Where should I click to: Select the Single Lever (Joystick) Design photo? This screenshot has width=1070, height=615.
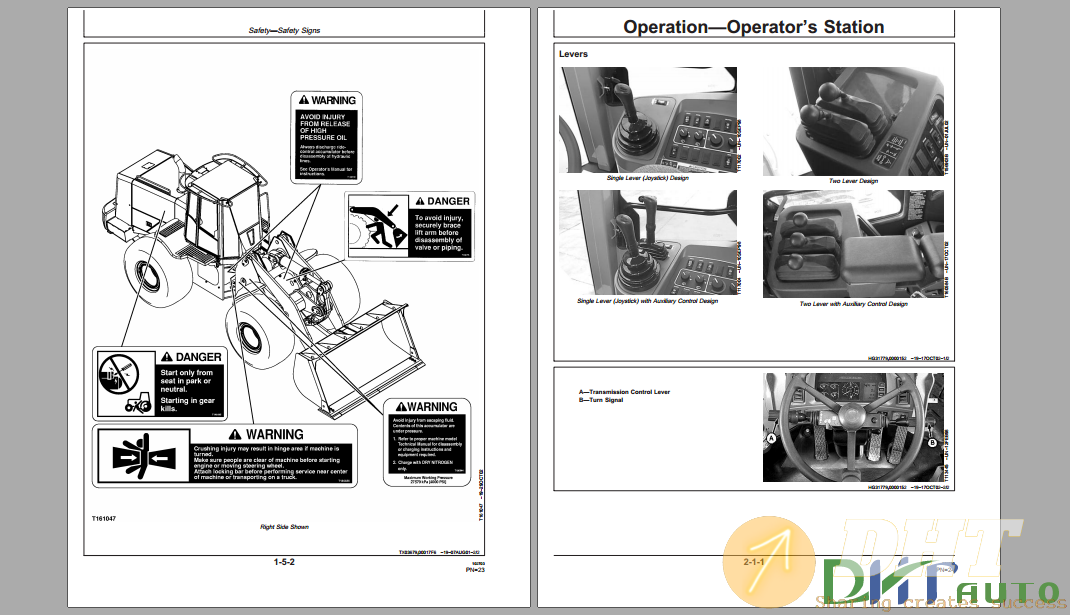(x=648, y=120)
